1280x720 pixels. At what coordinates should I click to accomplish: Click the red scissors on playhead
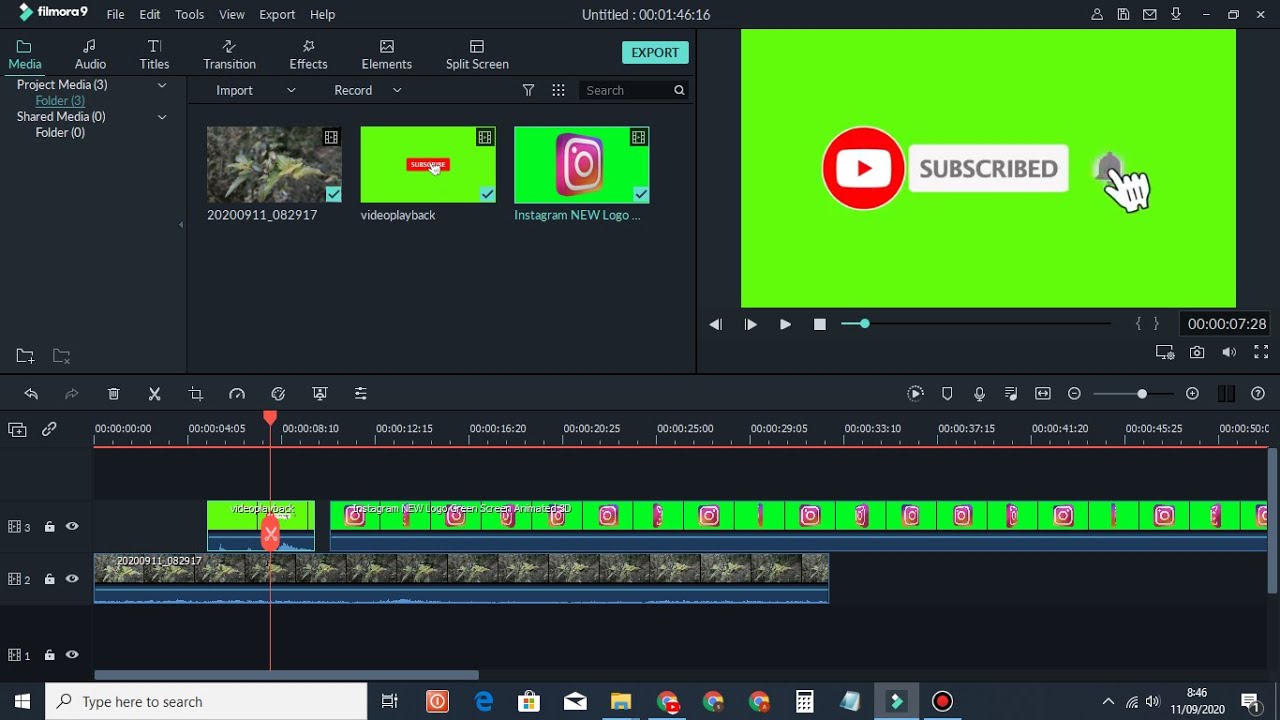(270, 534)
